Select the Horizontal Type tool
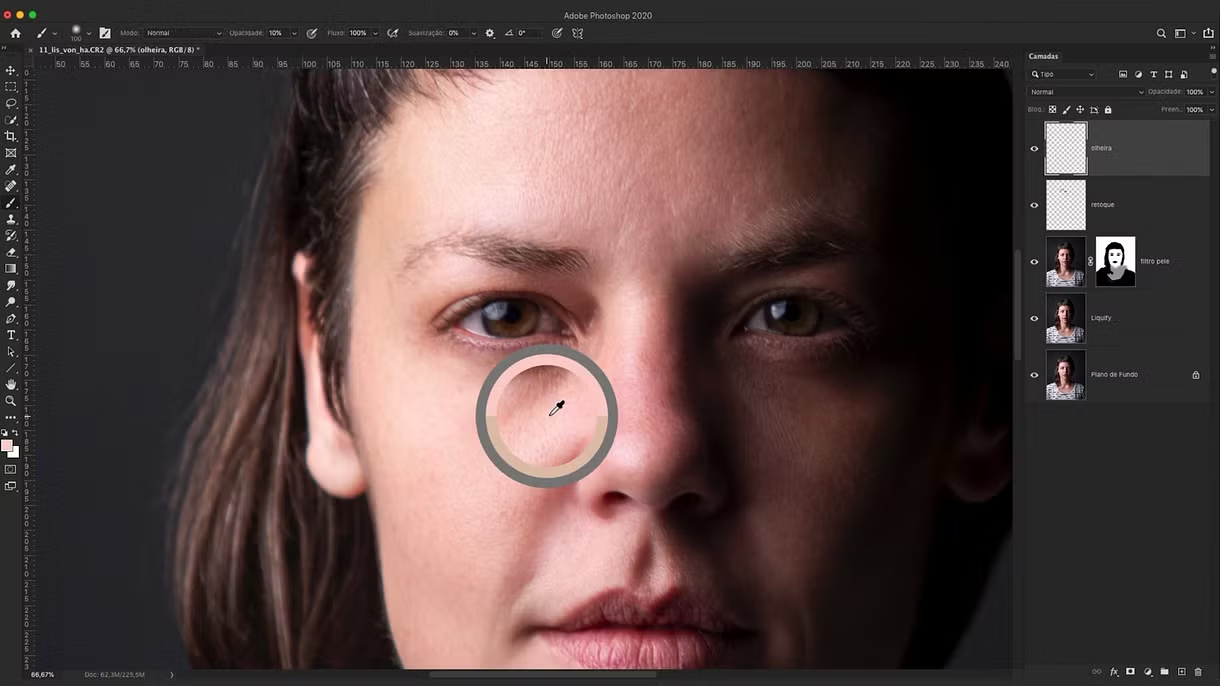The image size is (1220, 686). [11, 335]
